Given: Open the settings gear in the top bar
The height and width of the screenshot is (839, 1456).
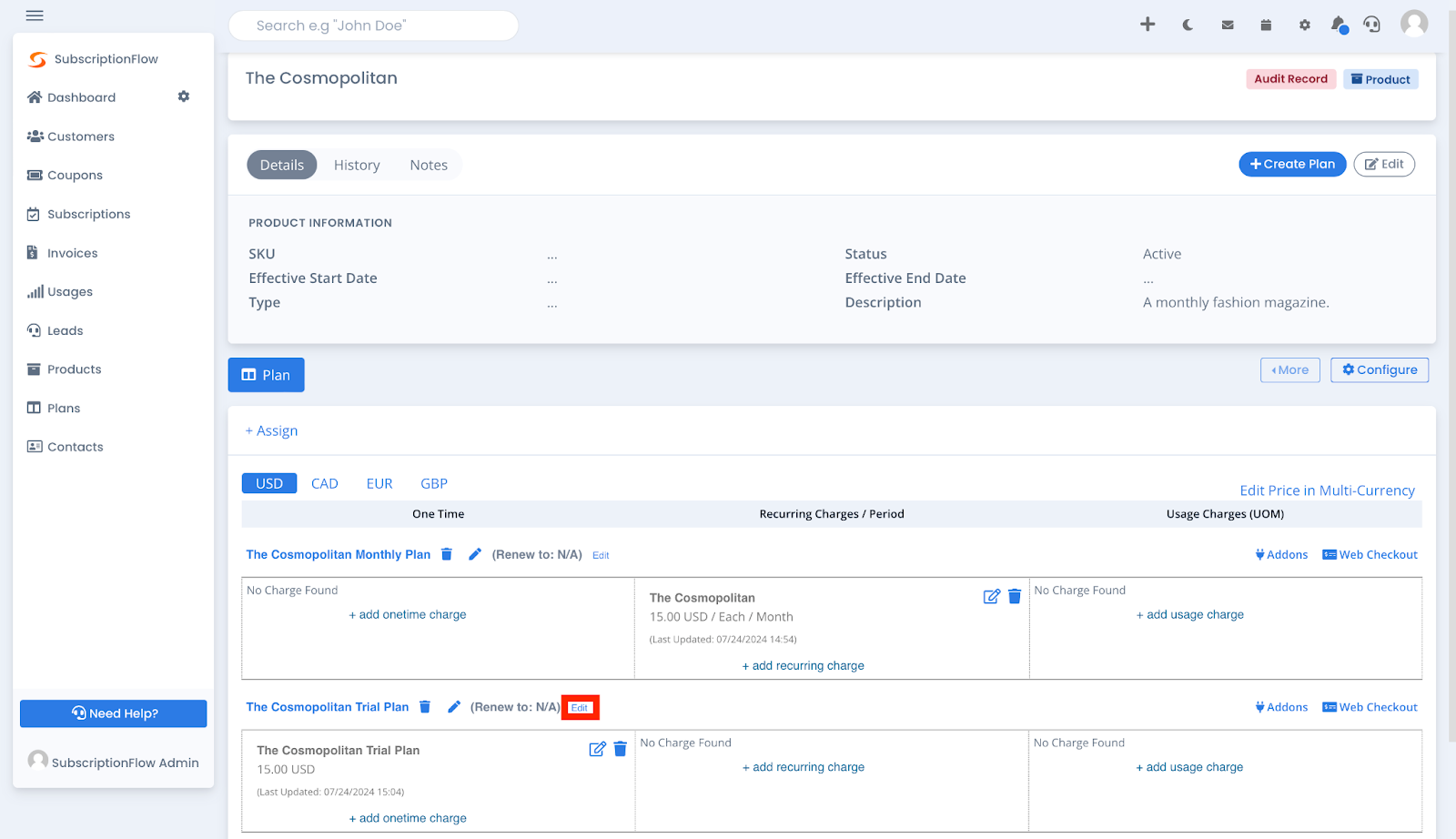Looking at the screenshot, I should pyautogui.click(x=1305, y=25).
